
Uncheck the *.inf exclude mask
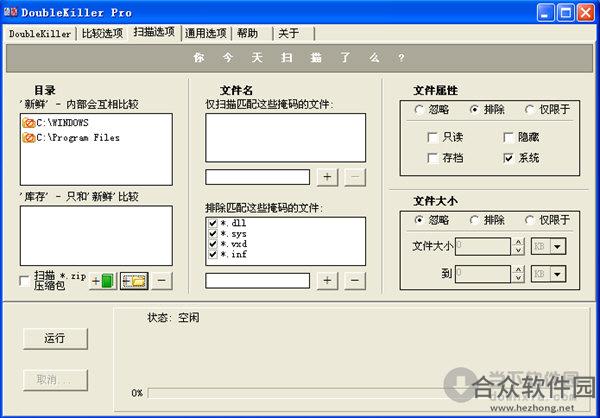tap(213, 254)
